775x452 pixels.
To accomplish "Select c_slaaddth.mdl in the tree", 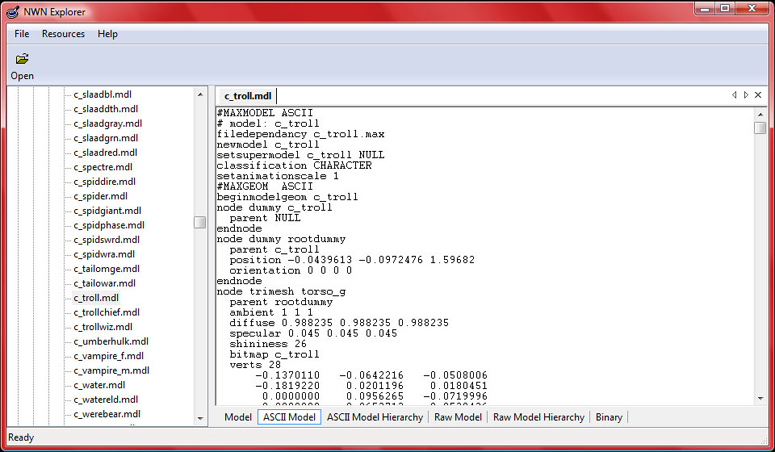I will pyautogui.click(x=106, y=109).
